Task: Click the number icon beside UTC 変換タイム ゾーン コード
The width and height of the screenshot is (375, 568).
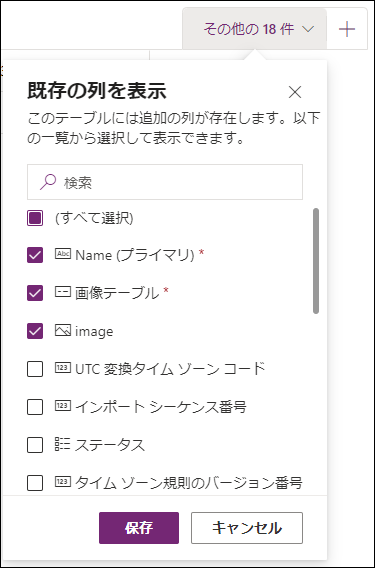Action: click(63, 368)
